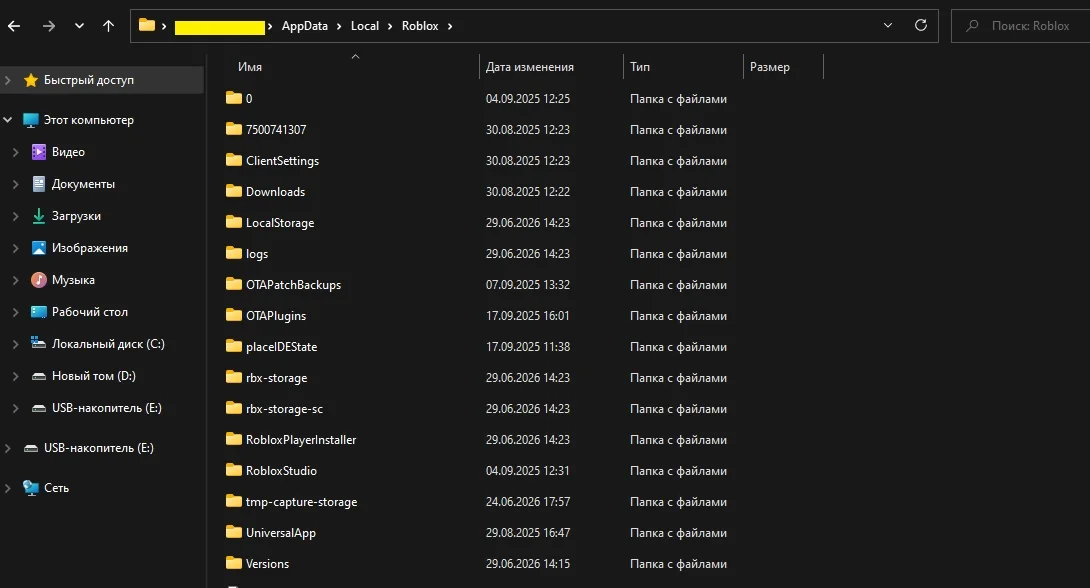Select the placeIDEState folder name
The image size is (1090, 588).
click(282, 347)
